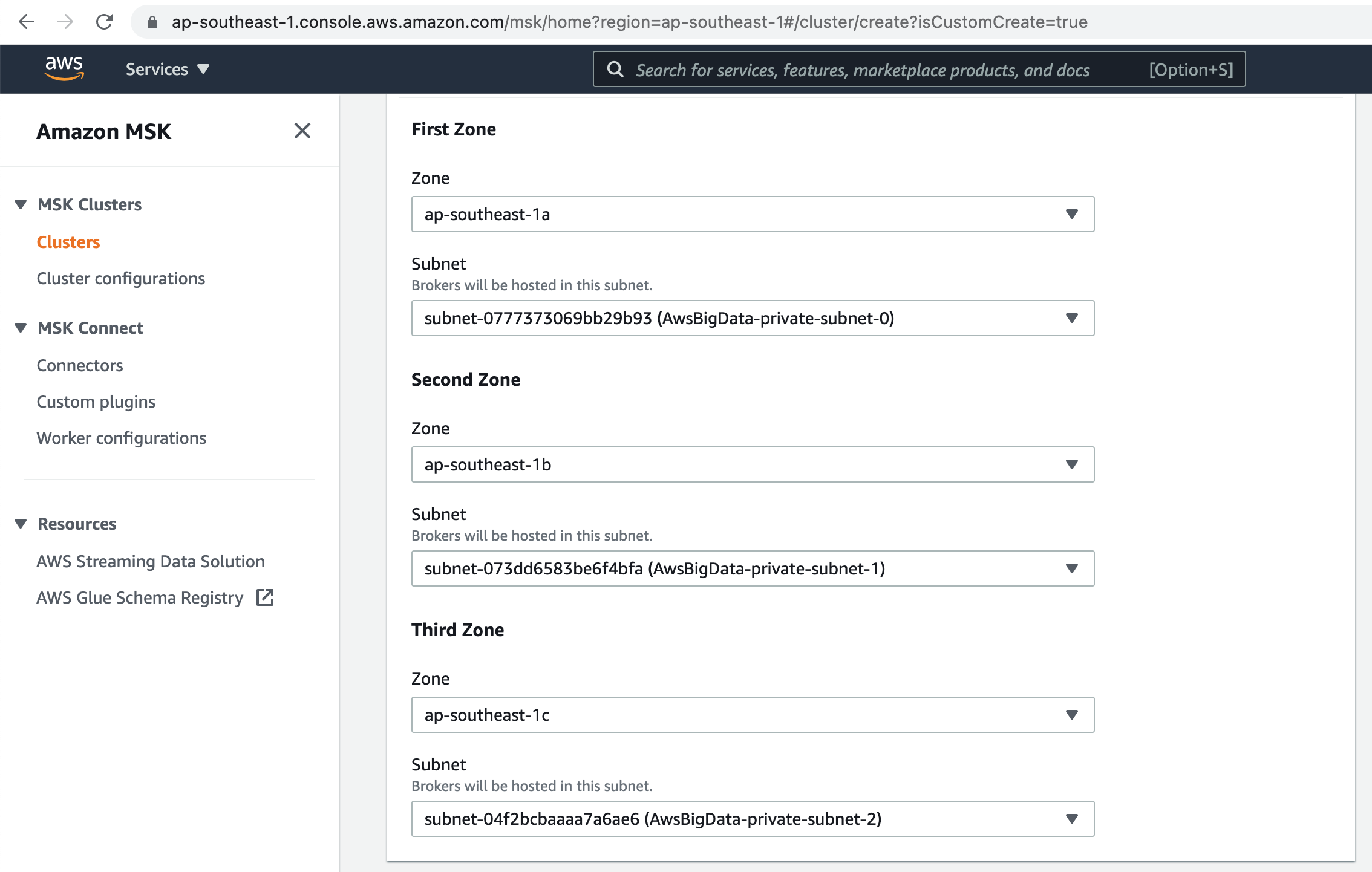Open Worker configurations page
The height and width of the screenshot is (872, 1372).
122,438
